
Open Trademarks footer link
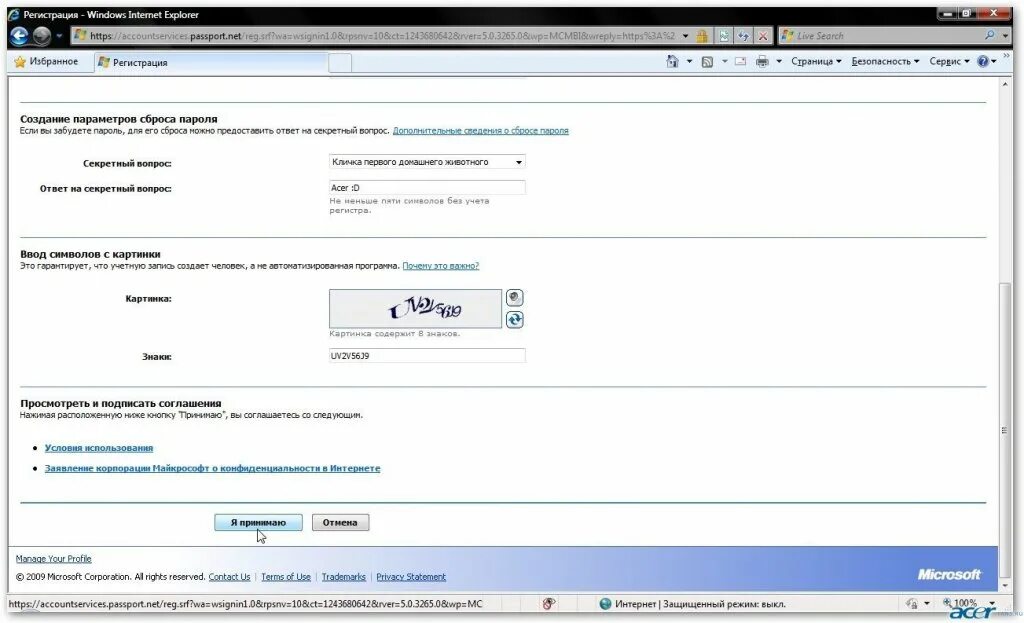coord(344,577)
